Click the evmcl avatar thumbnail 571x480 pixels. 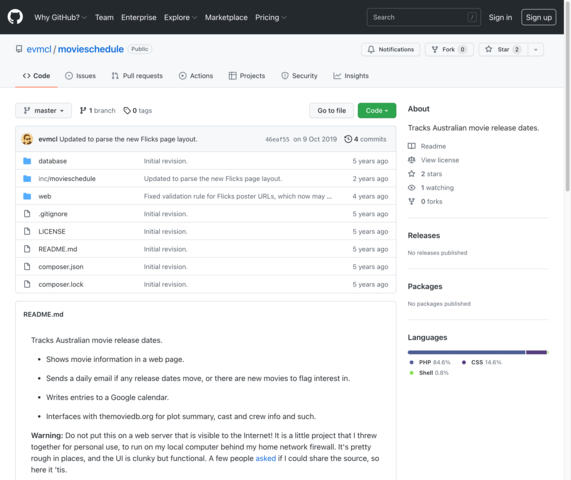[27, 139]
